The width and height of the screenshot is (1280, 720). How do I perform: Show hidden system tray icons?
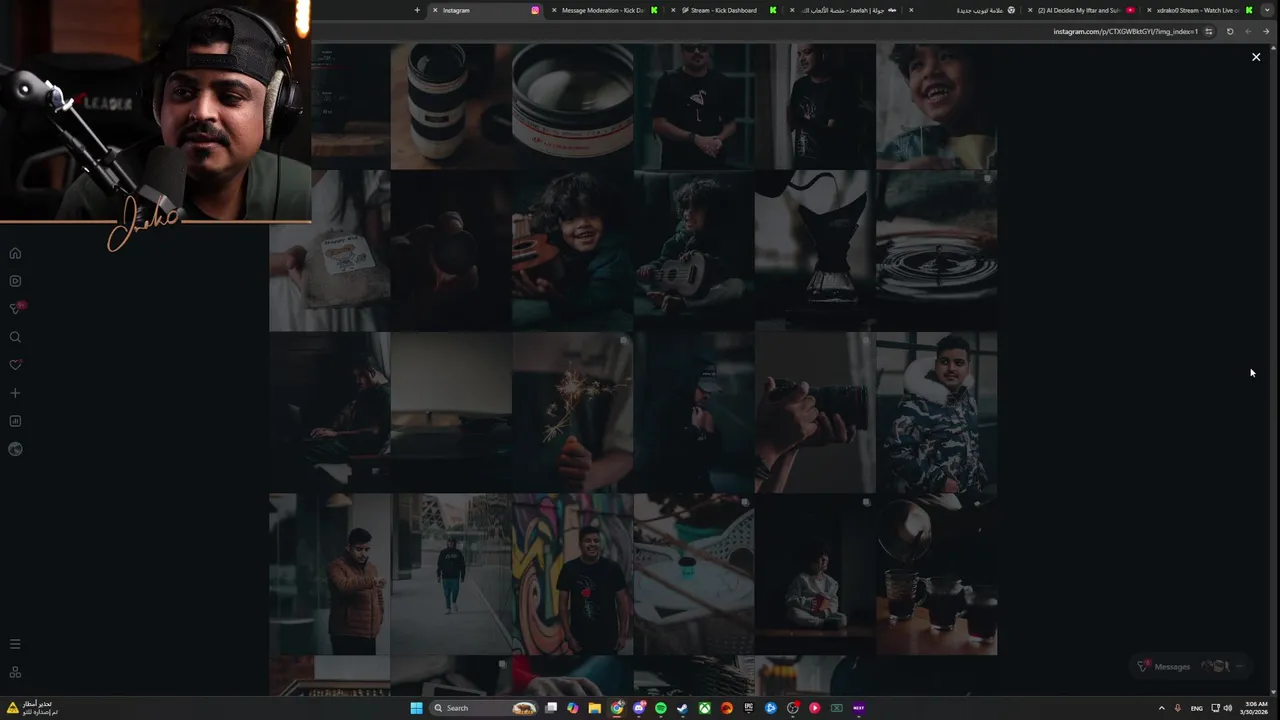click(x=1161, y=708)
